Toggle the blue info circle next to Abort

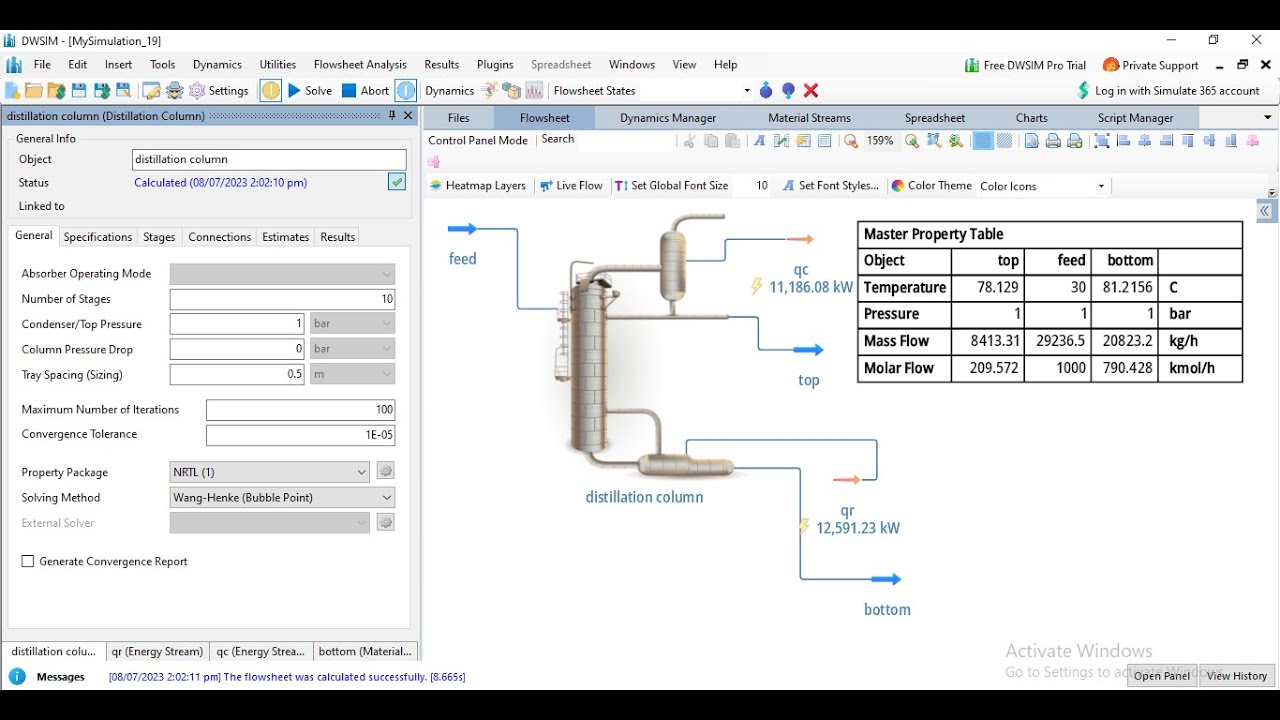point(405,91)
